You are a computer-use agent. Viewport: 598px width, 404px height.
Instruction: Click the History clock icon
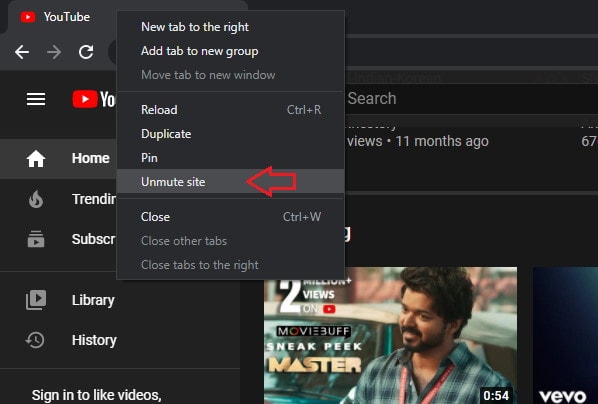coord(35,340)
